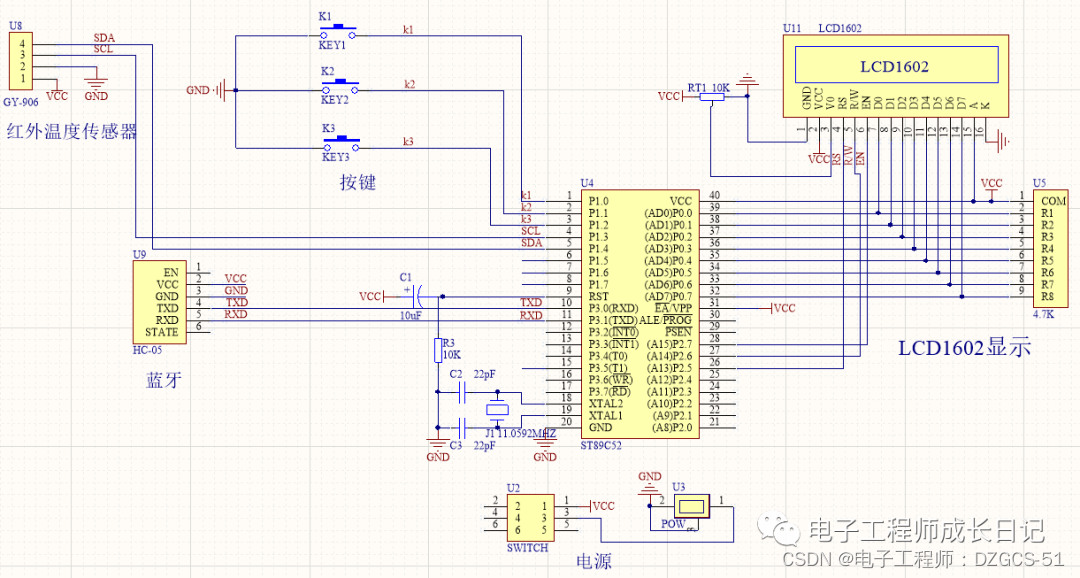Select the K2 push button symbol
This screenshot has width=1080, height=578.
pos(340,87)
